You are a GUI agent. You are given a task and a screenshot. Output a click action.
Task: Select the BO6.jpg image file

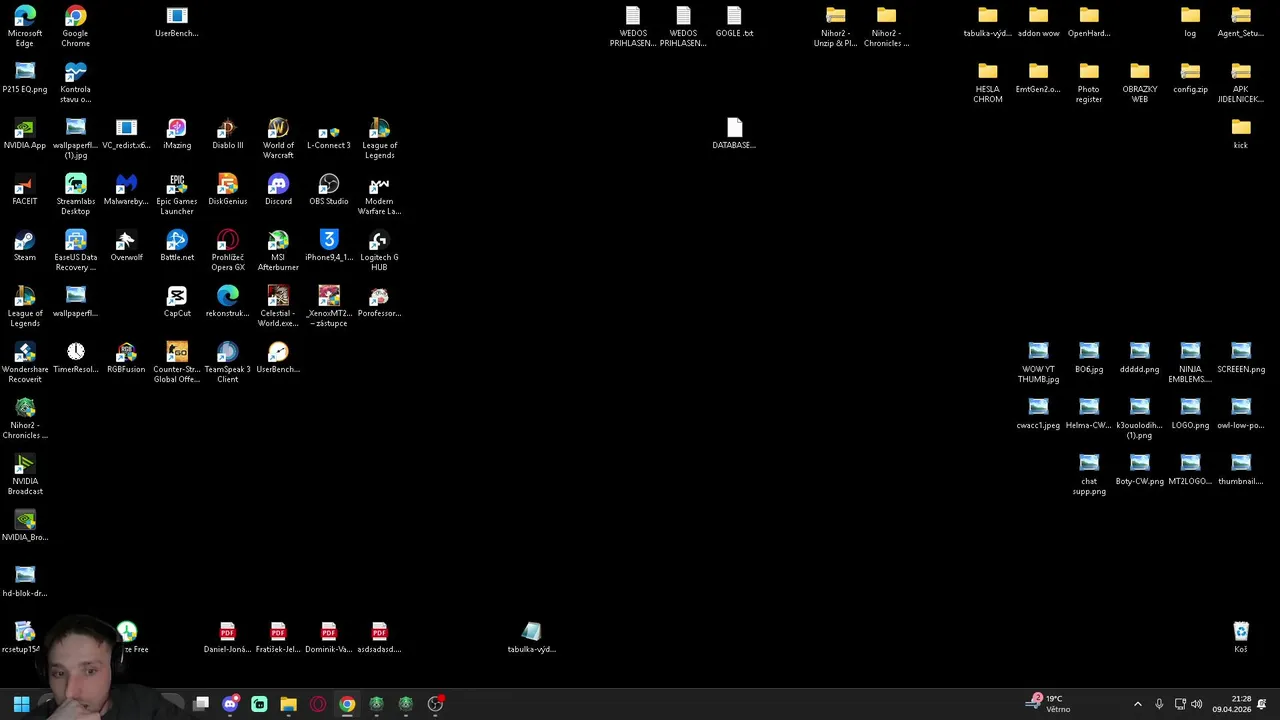coord(1089,359)
